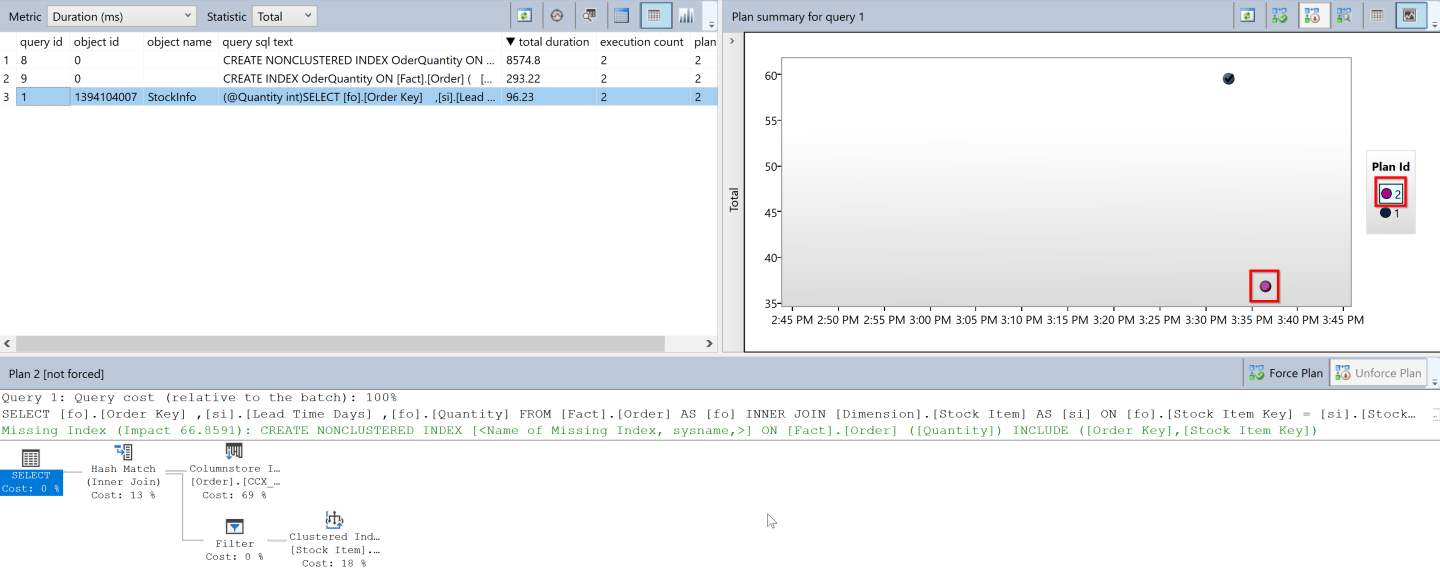Image resolution: width=1440 pixels, height=586 pixels.
Task: View plan summary in grid format
Action: coord(1378,15)
